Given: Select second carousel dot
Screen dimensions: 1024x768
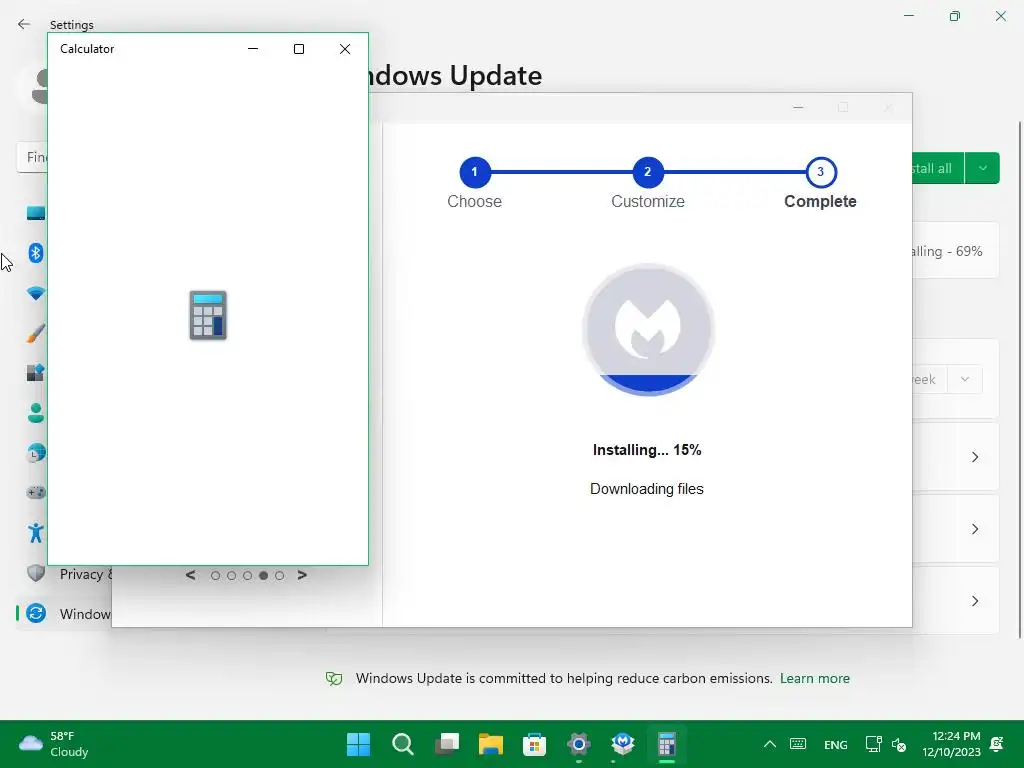Looking at the screenshot, I should 231,575.
